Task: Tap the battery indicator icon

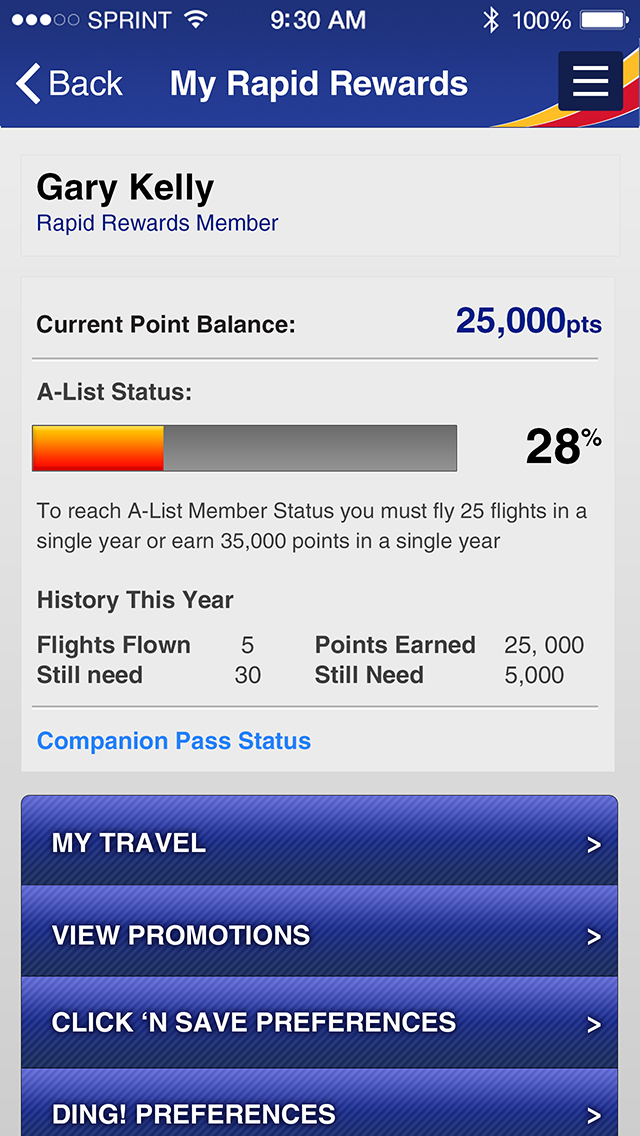Action: (604, 19)
